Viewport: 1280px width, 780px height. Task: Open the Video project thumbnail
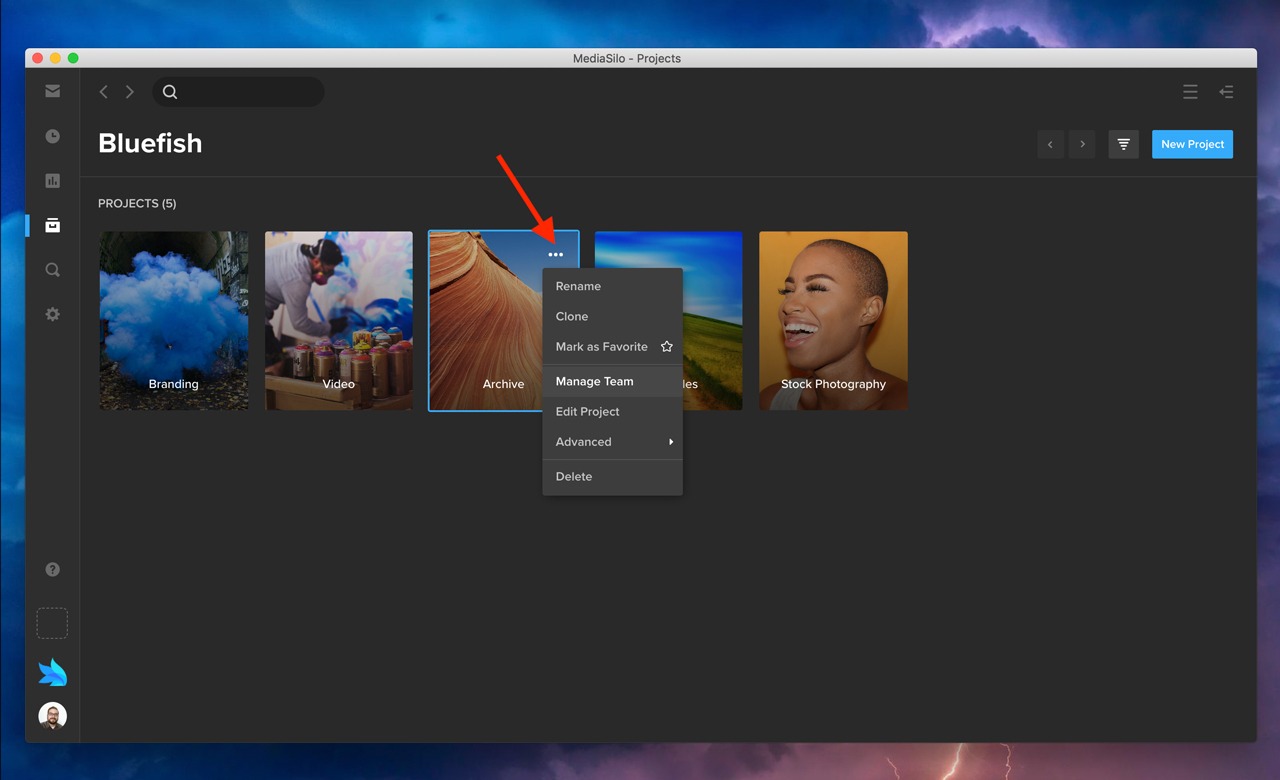[339, 321]
